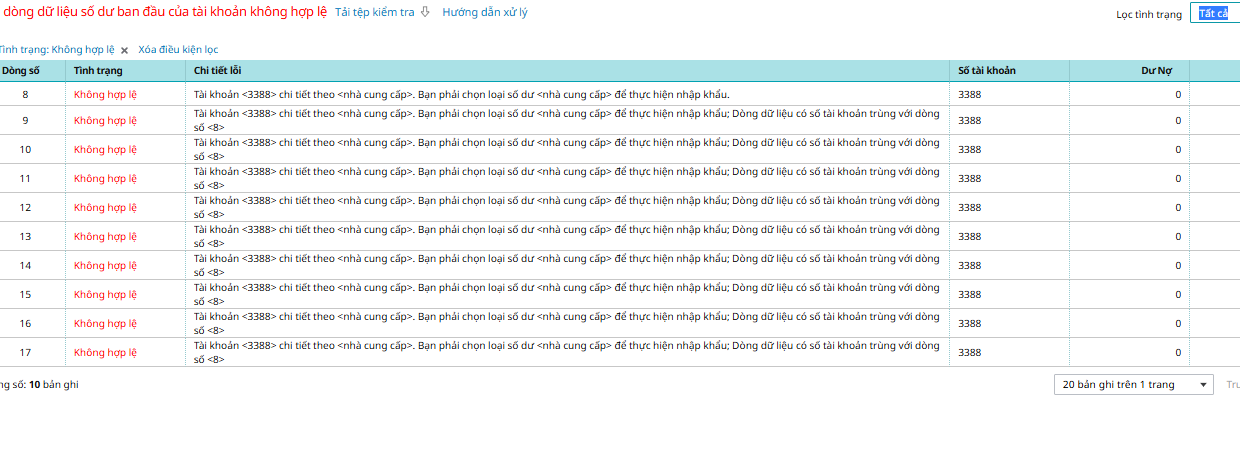The width and height of the screenshot is (1240, 460).
Task: Click the dropdown arrow of the page size selector
Action: click(x=1203, y=385)
